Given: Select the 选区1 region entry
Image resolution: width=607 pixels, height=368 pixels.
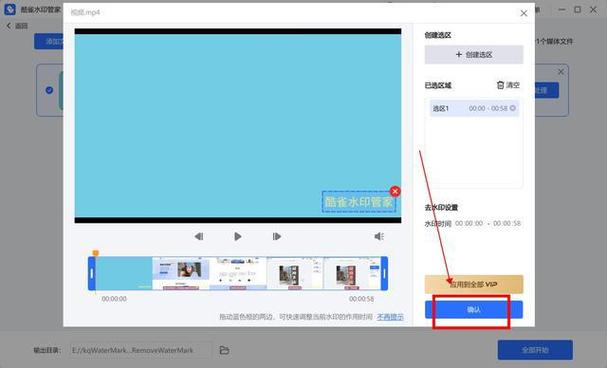Looking at the screenshot, I should pyautogui.click(x=474, y=108).
